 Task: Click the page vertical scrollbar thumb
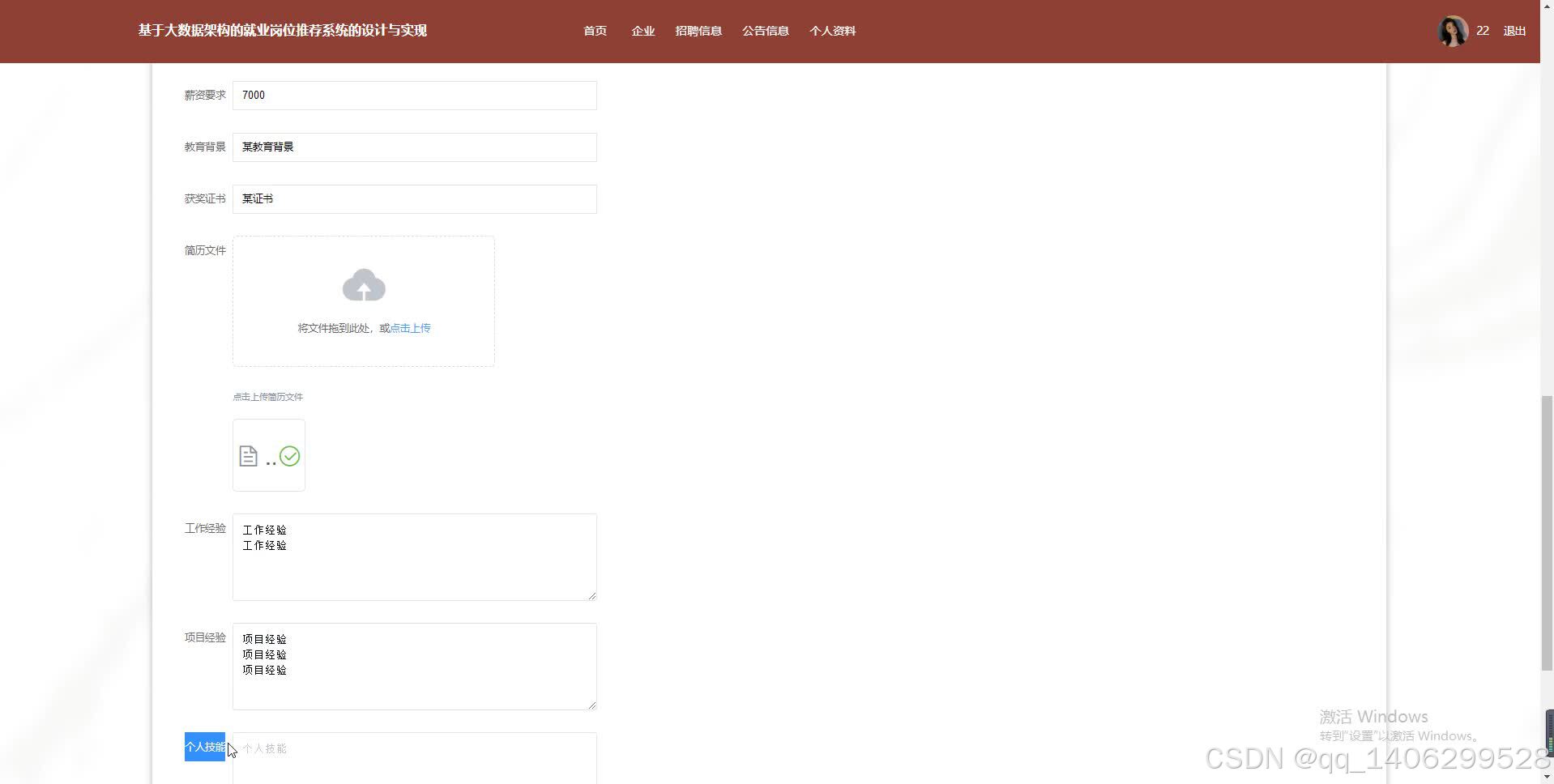tap(1547, 533)
